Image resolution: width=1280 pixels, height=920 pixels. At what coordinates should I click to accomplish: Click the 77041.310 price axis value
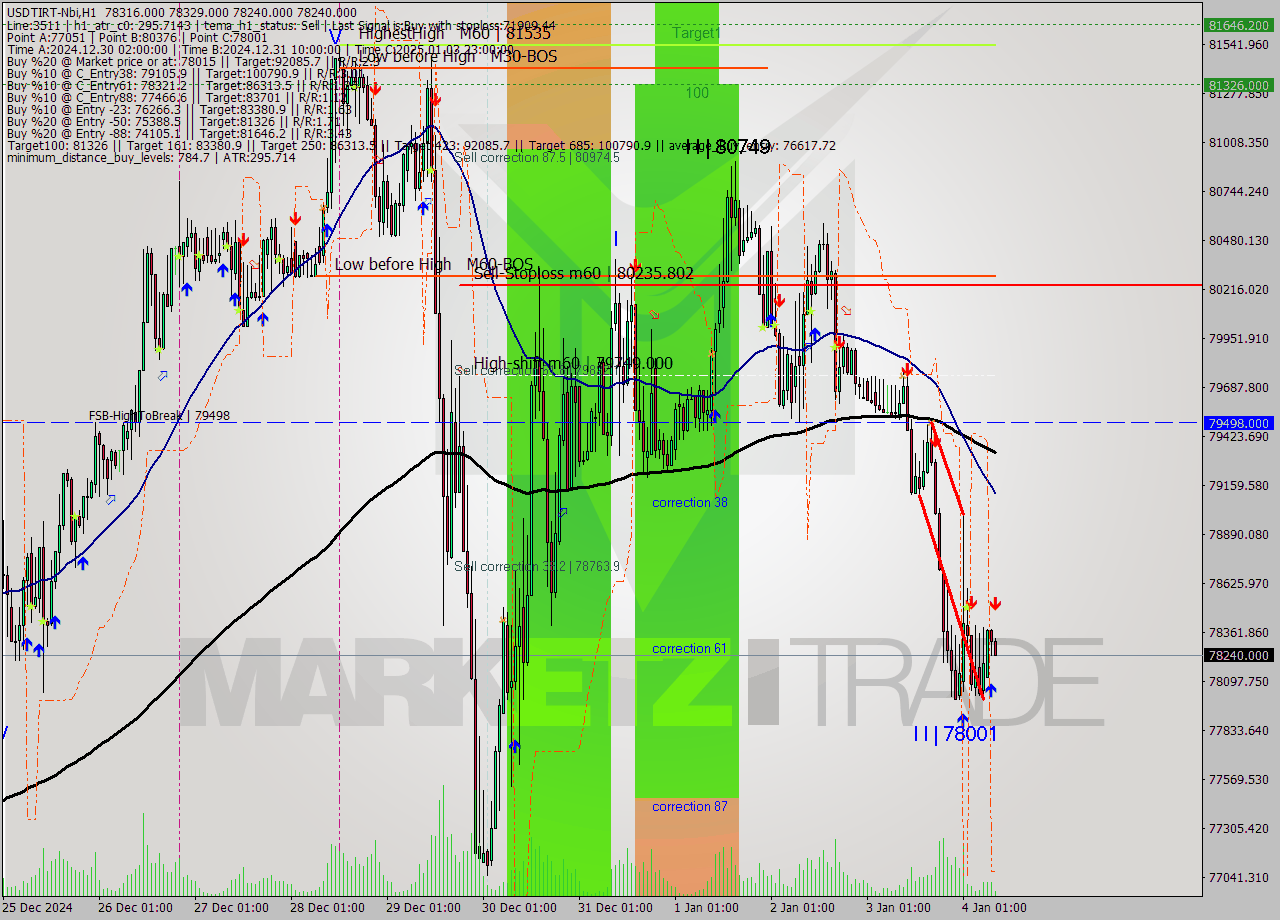tap(1239, 877)
